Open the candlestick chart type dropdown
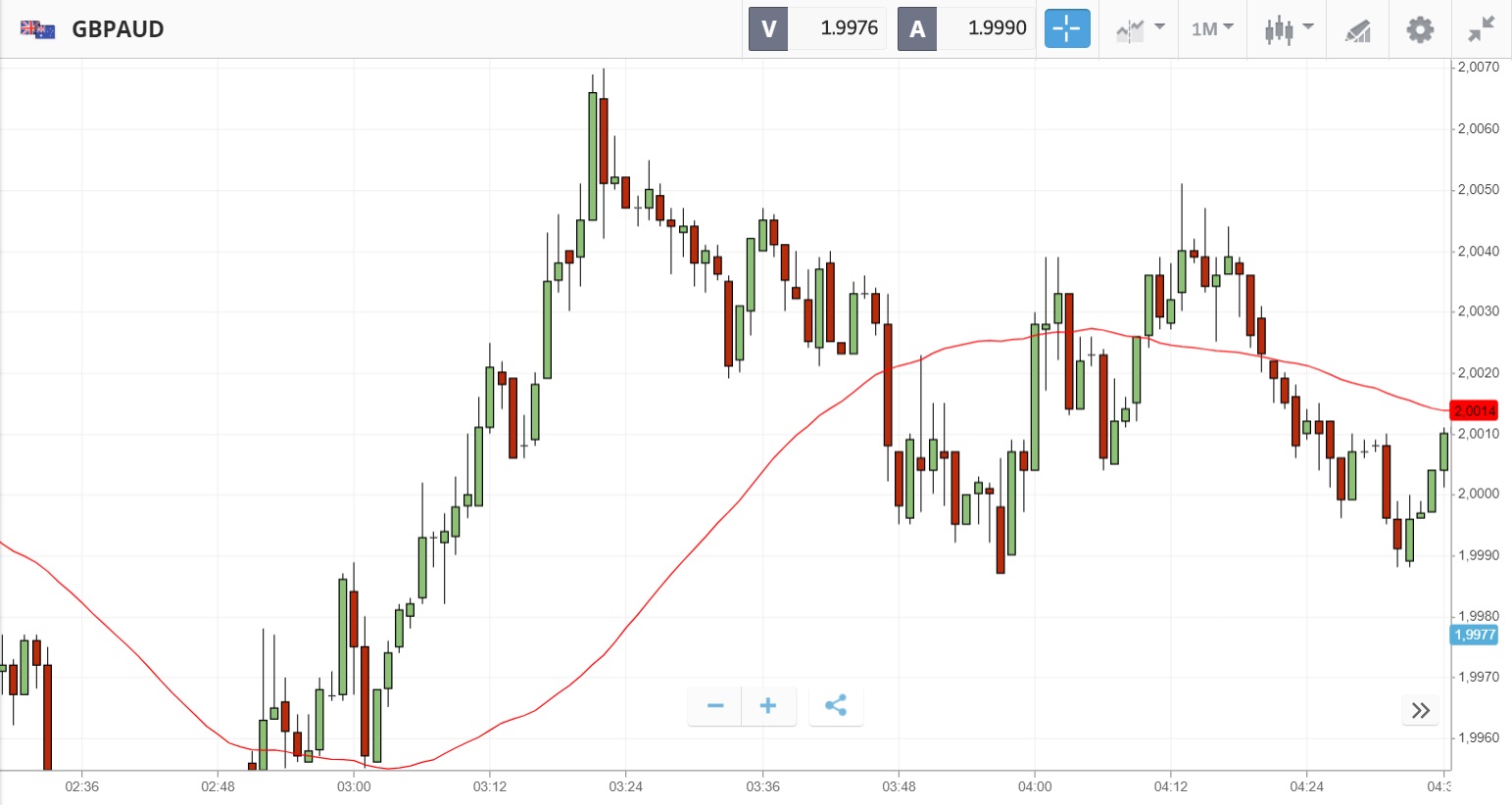The image size is (1512, 805). [1288, 29]
